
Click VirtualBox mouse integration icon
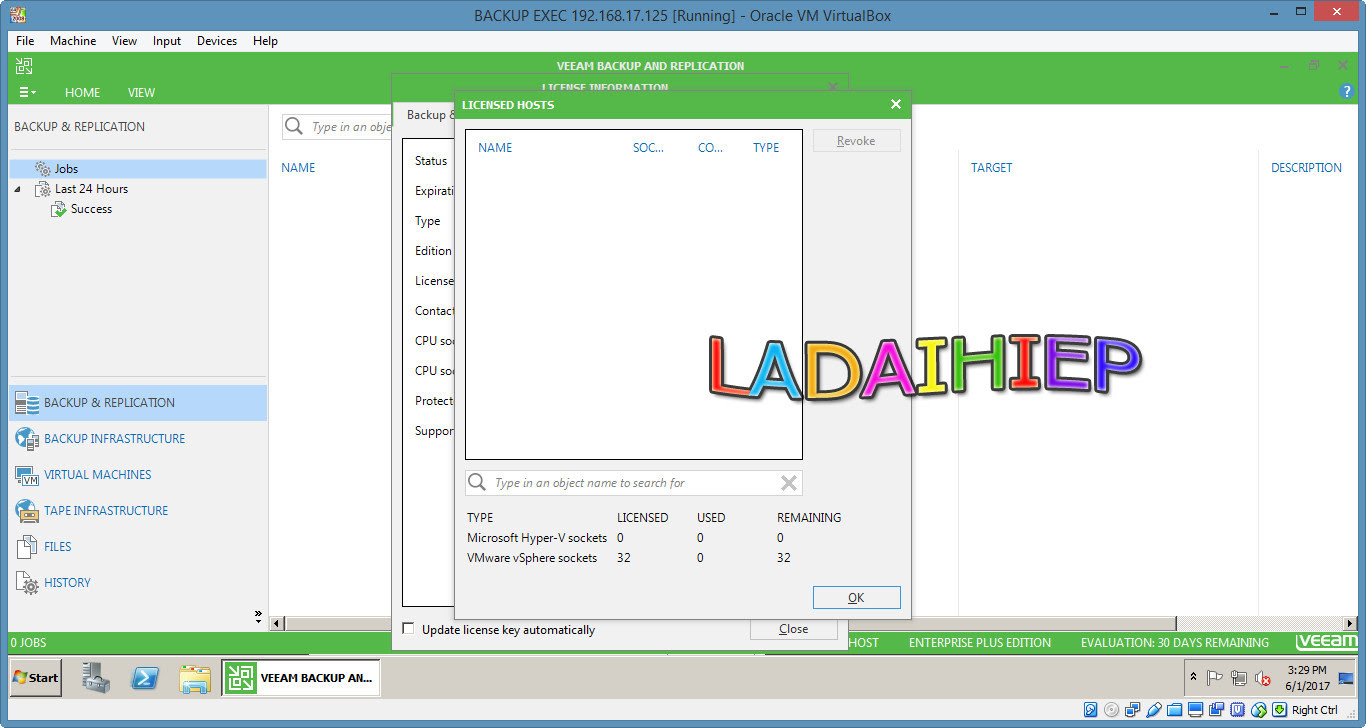coord(1258,711)
